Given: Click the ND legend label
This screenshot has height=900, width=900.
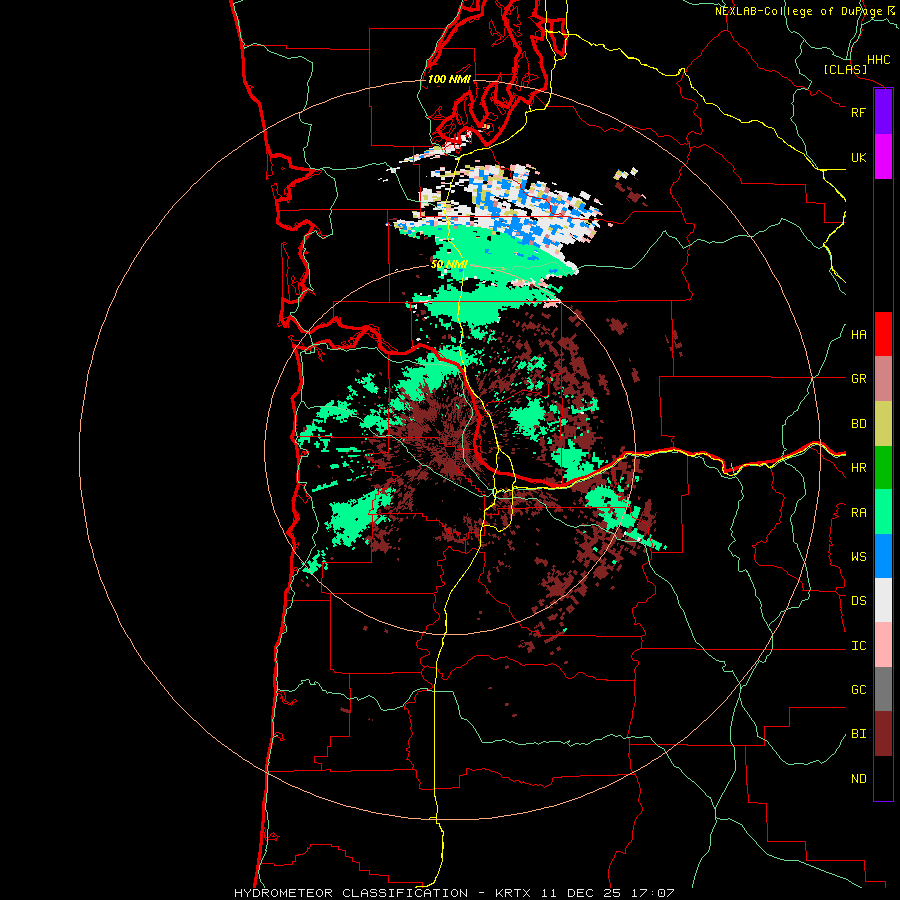Looking at the screenshot, I should coord(858,779).
